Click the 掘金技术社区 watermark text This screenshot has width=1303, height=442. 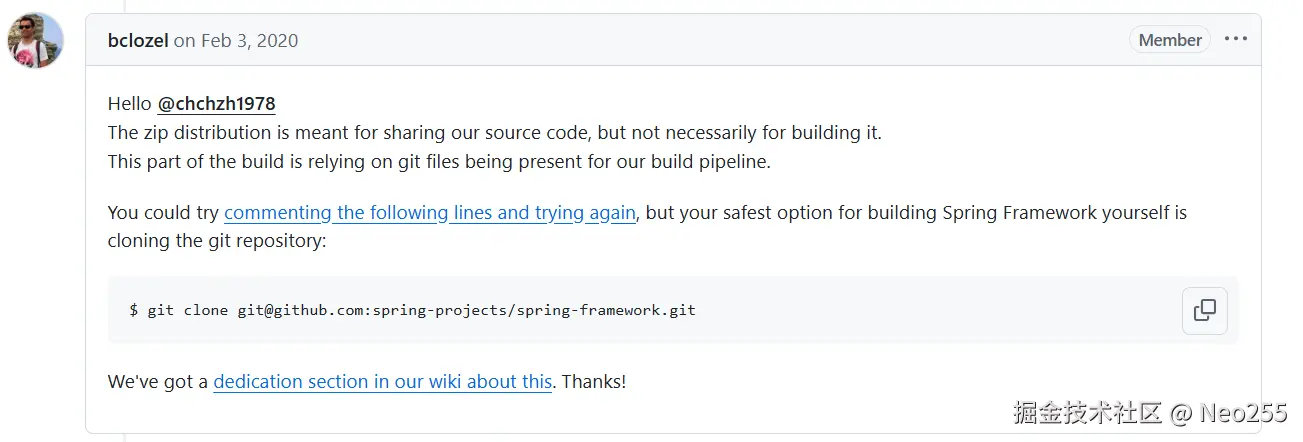click(1087, 413)
